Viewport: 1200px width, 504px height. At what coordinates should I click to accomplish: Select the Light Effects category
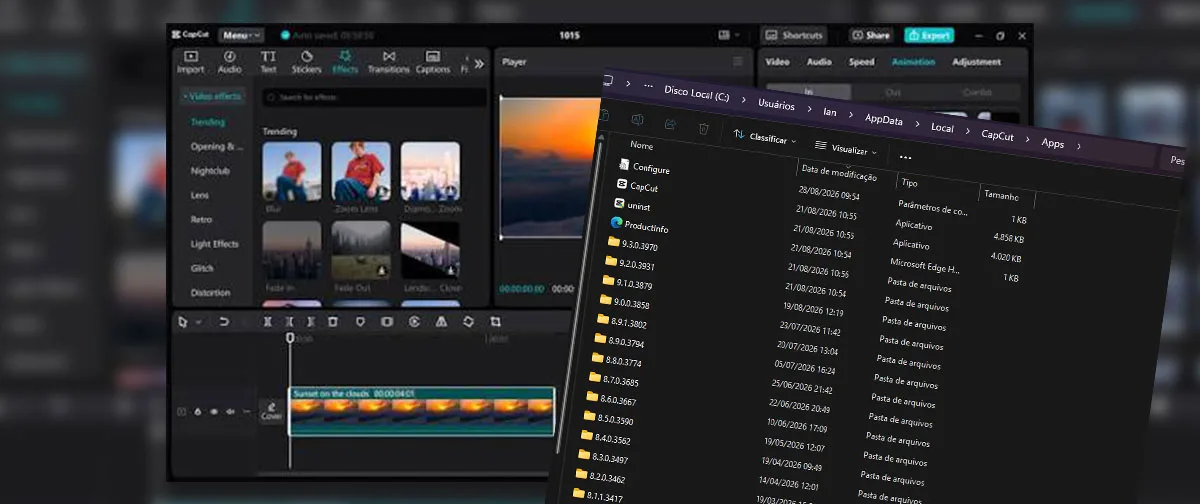215,244
